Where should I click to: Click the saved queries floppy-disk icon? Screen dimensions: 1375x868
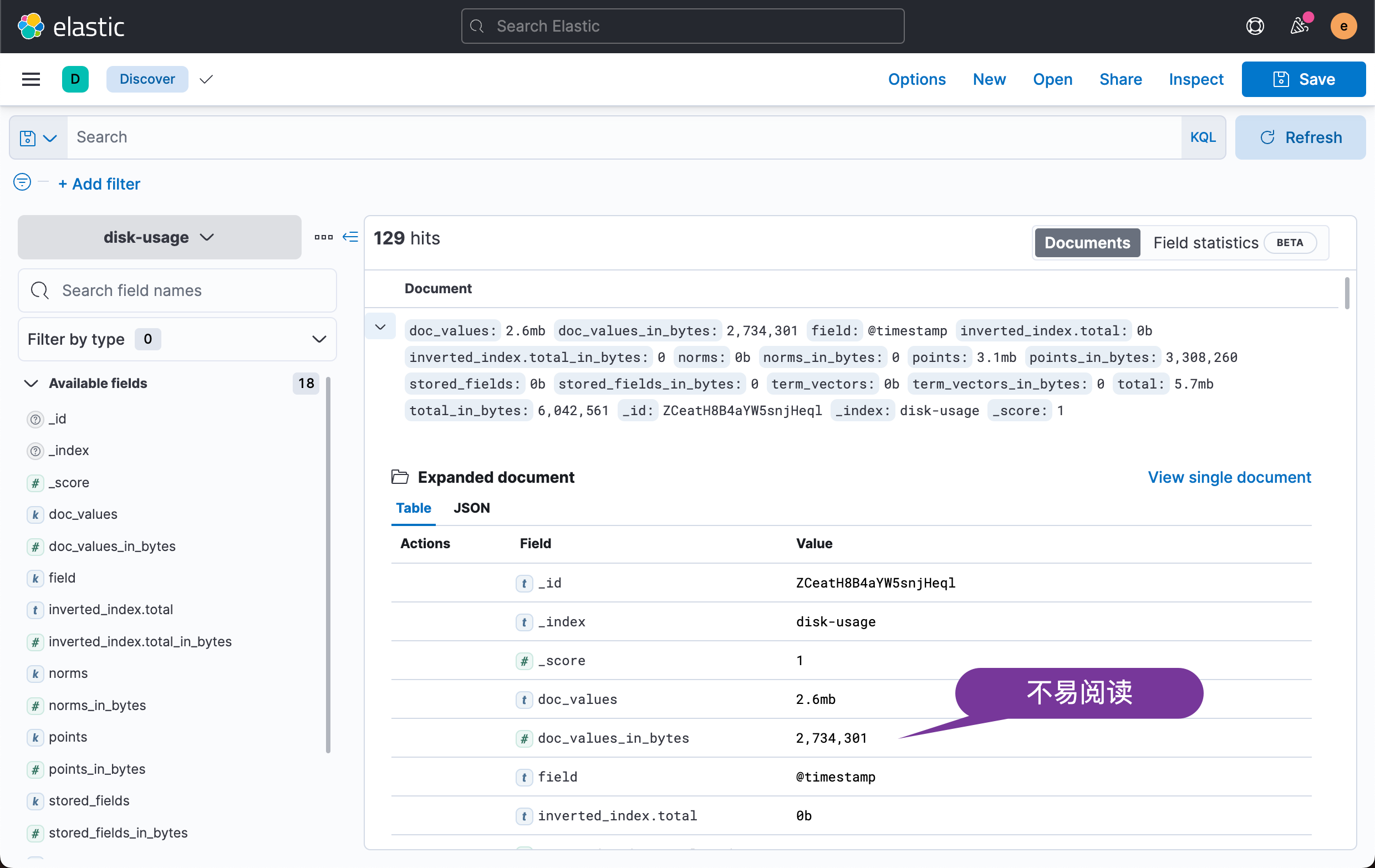27,137
